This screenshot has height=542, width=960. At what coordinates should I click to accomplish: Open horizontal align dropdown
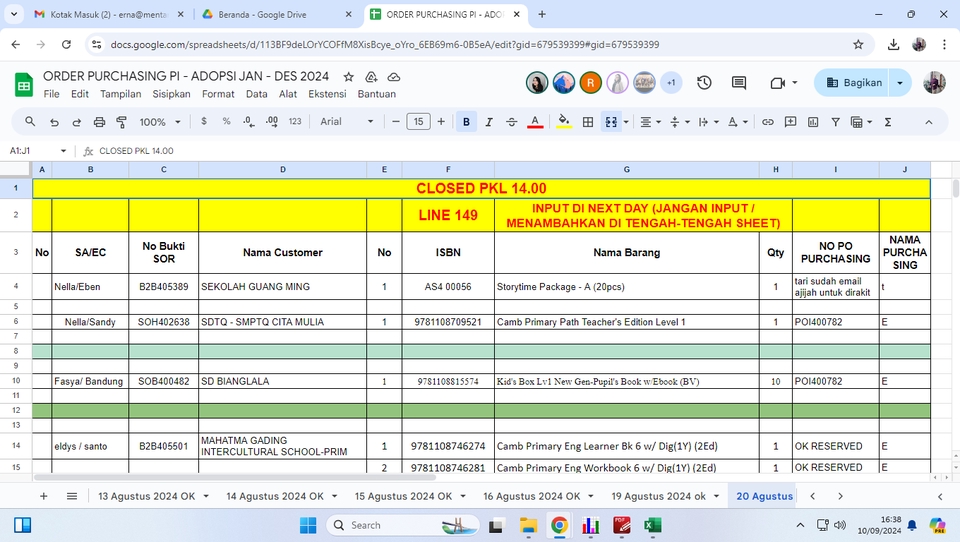pyautogui.click(x=650, y=122)
